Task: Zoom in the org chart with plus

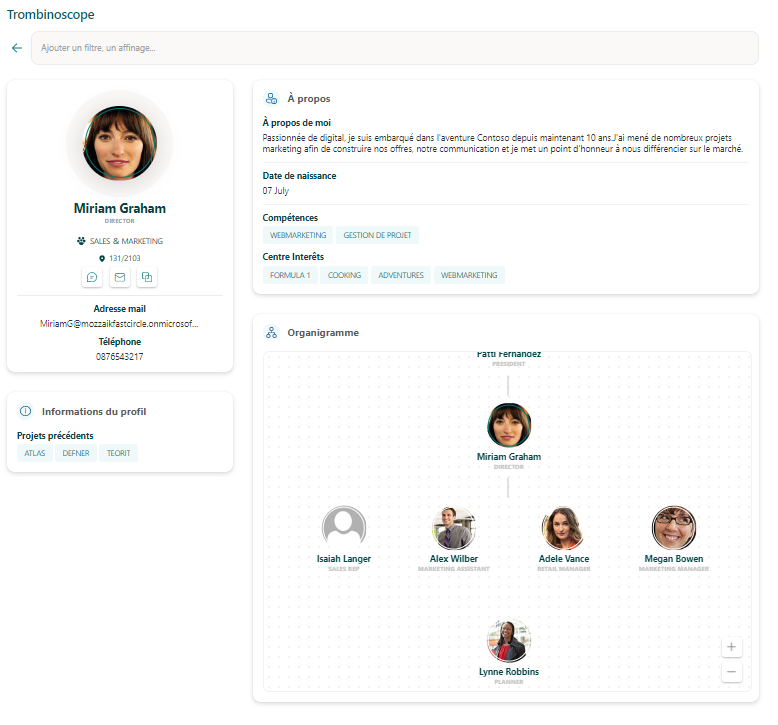Action: click(731, 647)
